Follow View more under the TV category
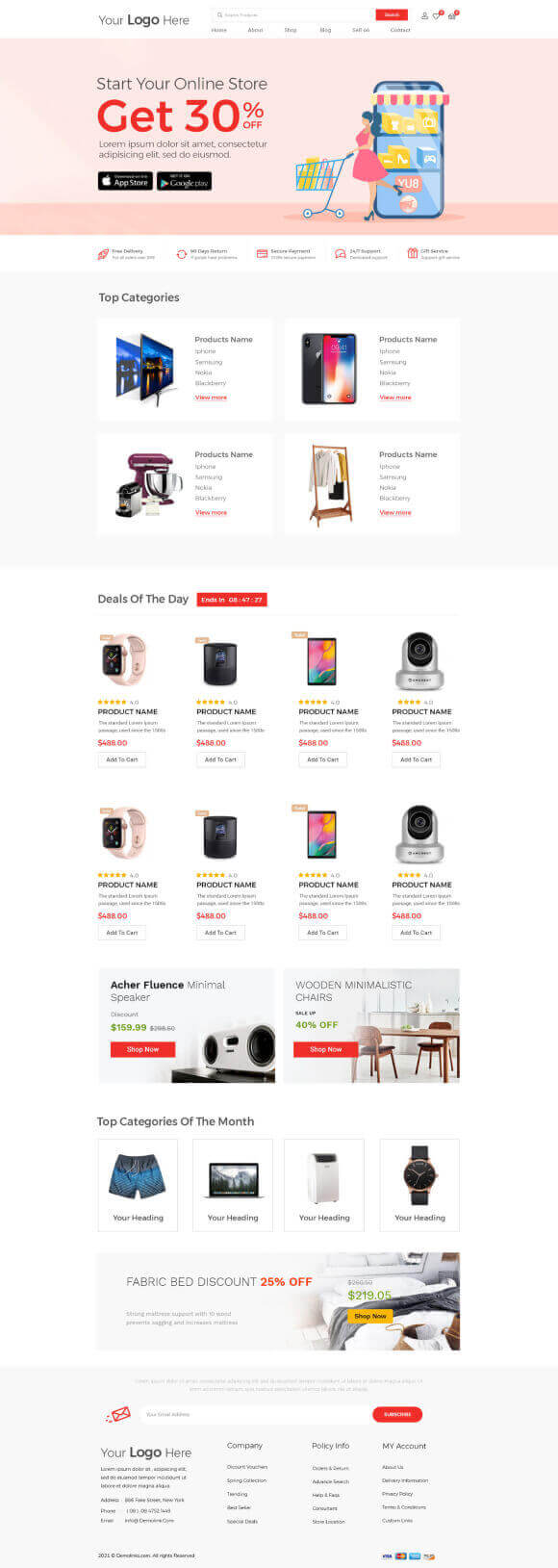 click(211, 398)
